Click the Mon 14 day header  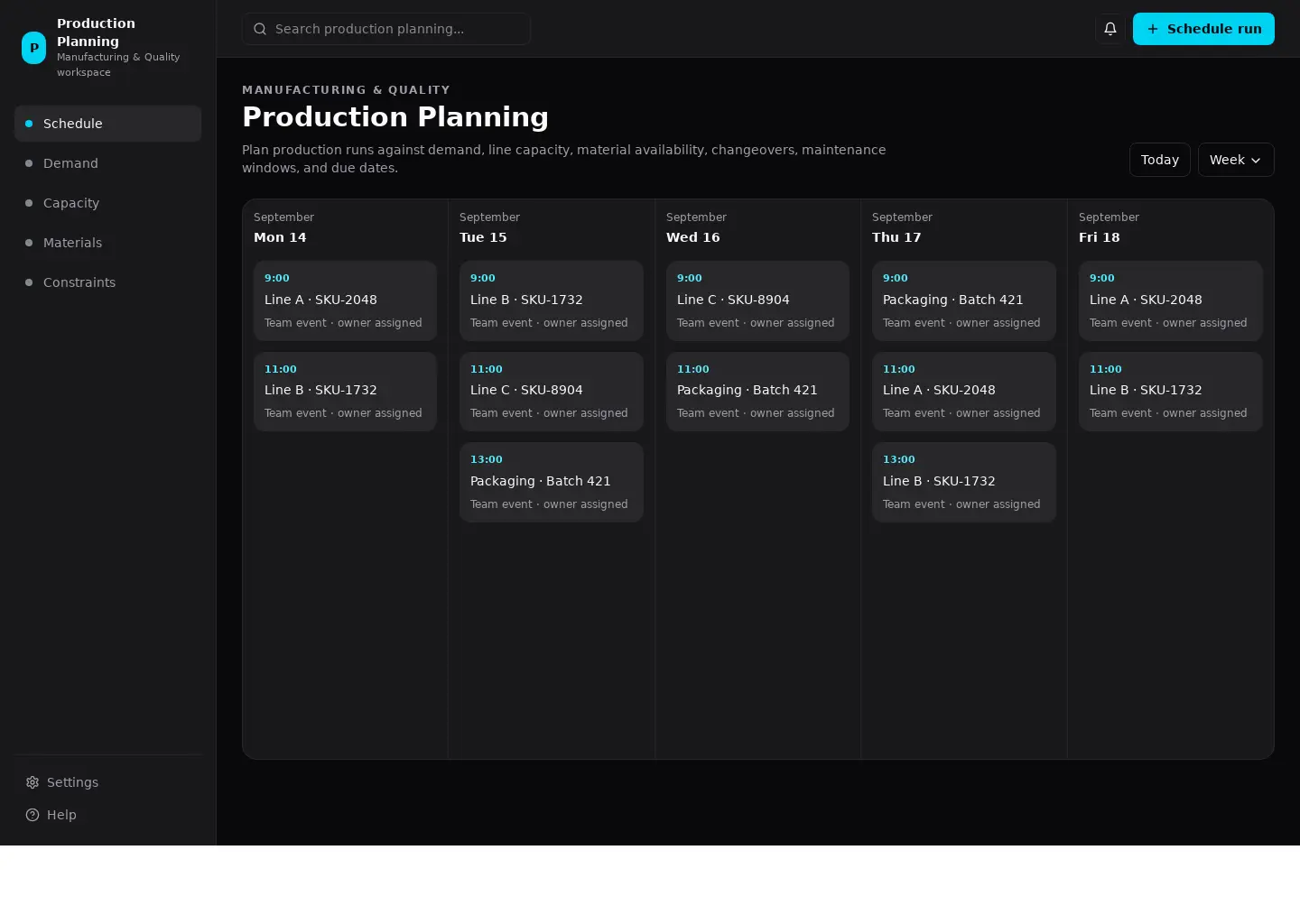tap(280, 237)
